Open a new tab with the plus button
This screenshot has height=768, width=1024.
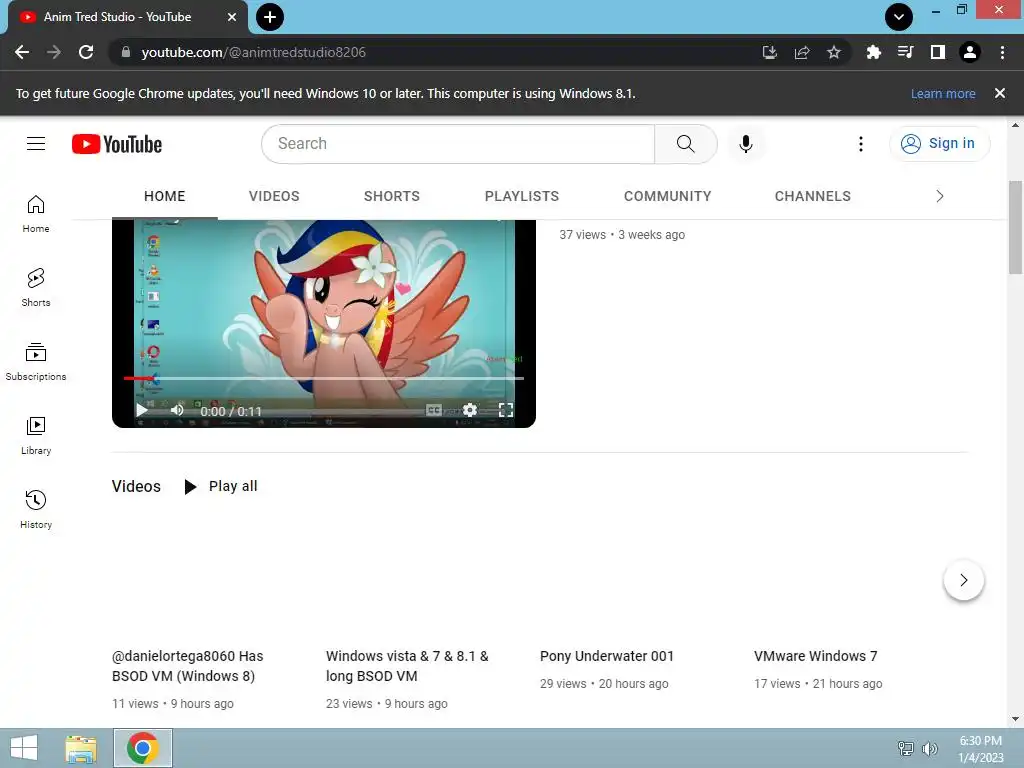[x=270, y=17]
